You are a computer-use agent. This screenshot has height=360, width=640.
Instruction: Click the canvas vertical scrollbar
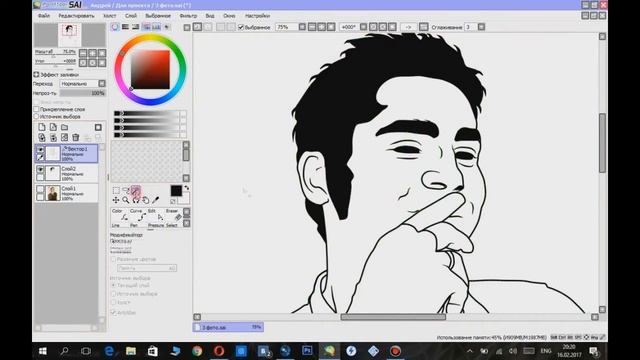point(602,143)
